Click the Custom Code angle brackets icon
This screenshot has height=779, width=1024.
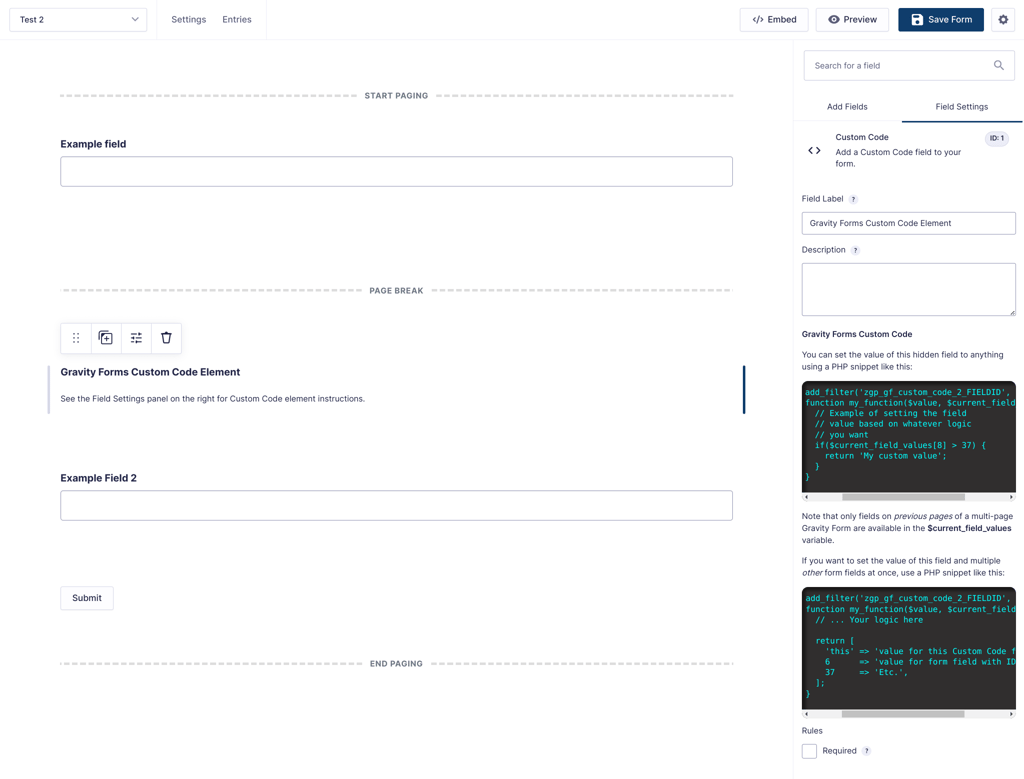[814, 150]
